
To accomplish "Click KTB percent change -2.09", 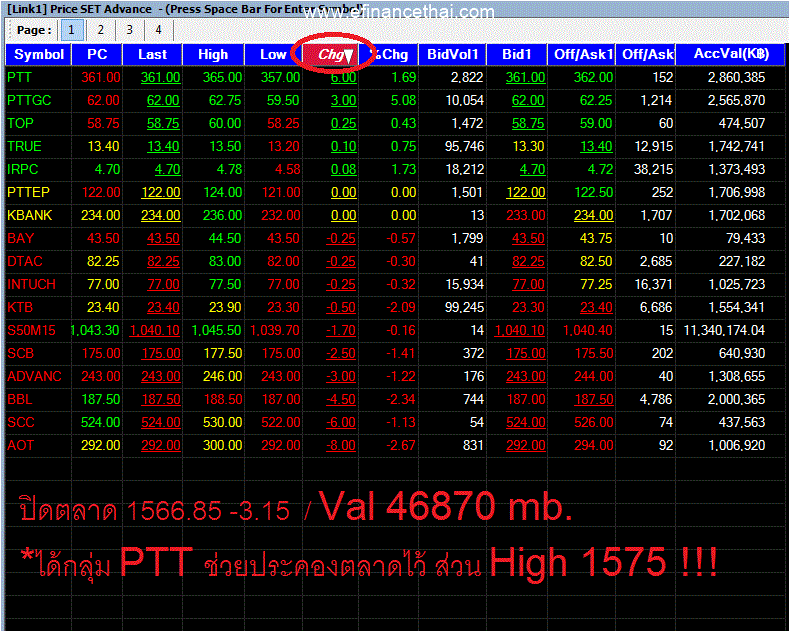I will 401,307.
